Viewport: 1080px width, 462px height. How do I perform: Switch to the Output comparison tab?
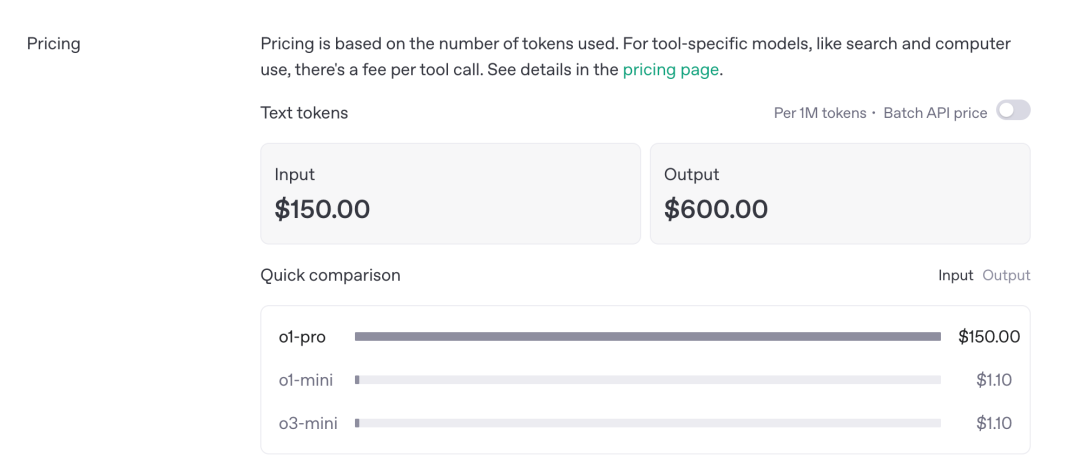pos(1006,275)
